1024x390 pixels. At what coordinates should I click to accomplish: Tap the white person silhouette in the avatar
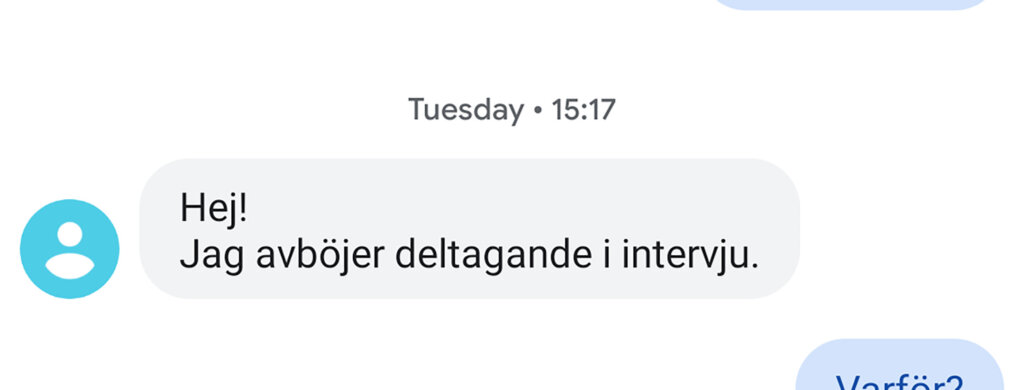(70, 250)
